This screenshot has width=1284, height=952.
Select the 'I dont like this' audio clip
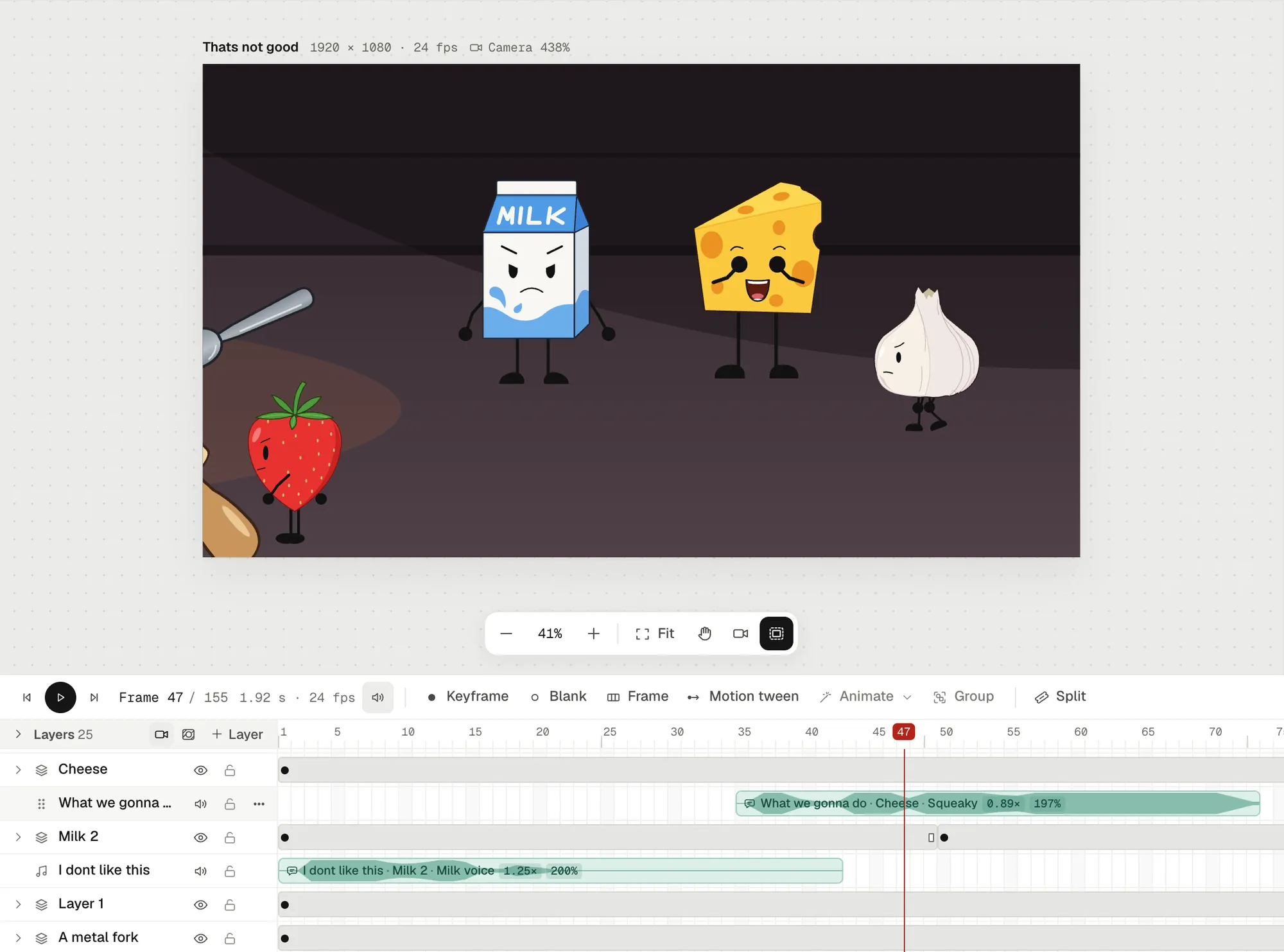560,871
